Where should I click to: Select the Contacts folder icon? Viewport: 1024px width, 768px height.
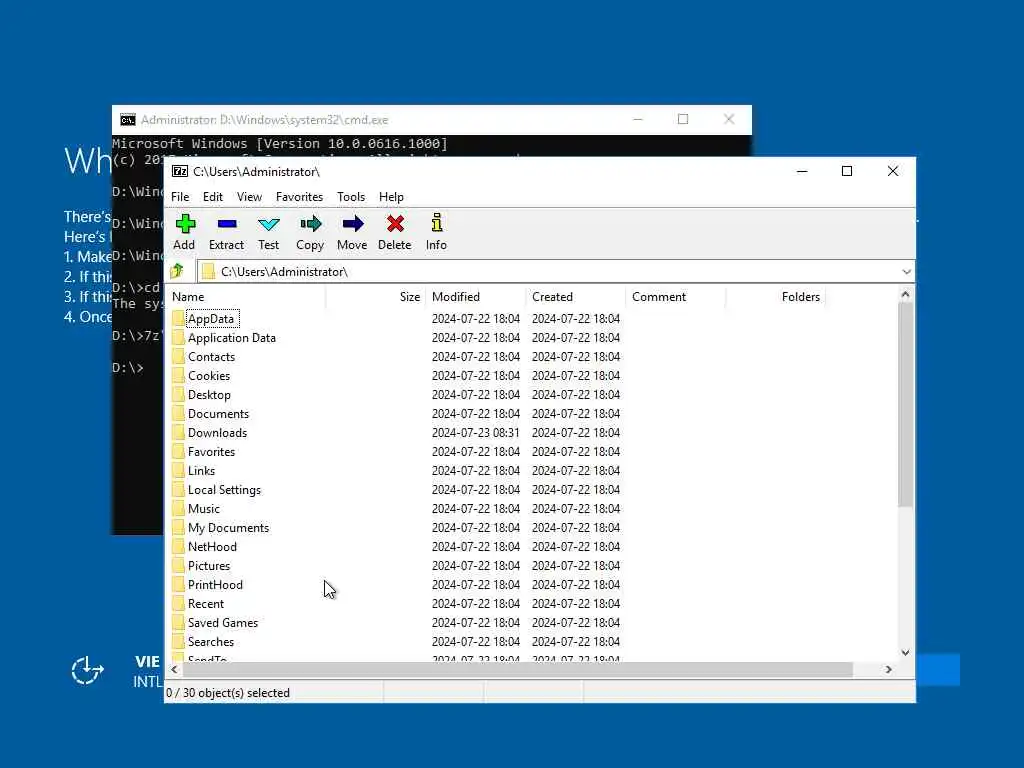click(178, 357)
